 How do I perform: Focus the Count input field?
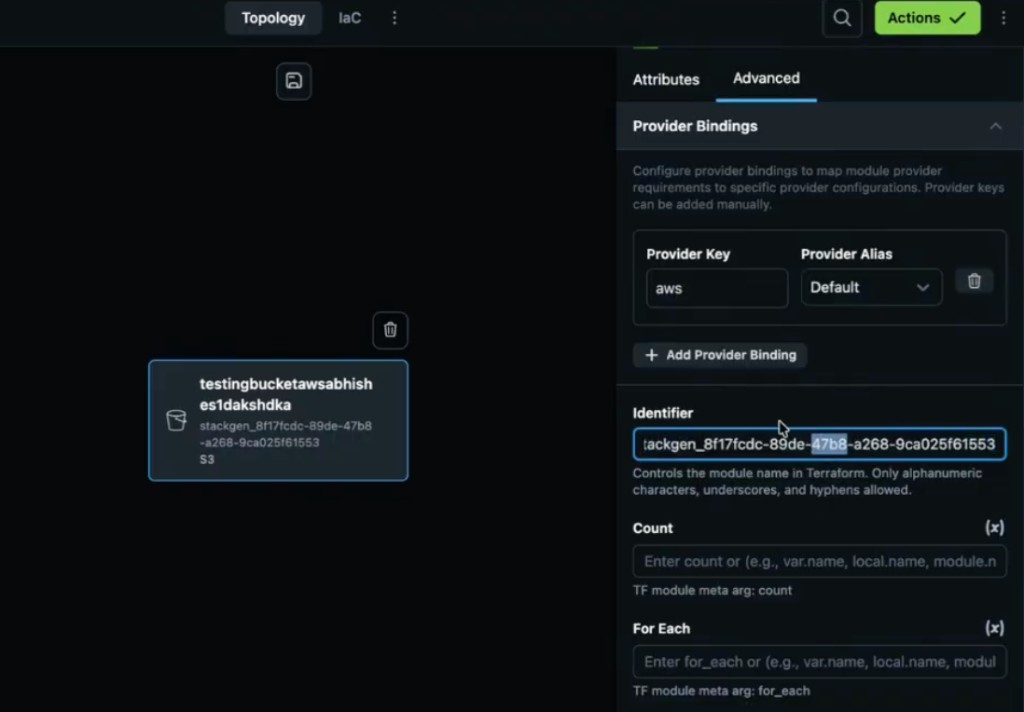coord(819,561)
